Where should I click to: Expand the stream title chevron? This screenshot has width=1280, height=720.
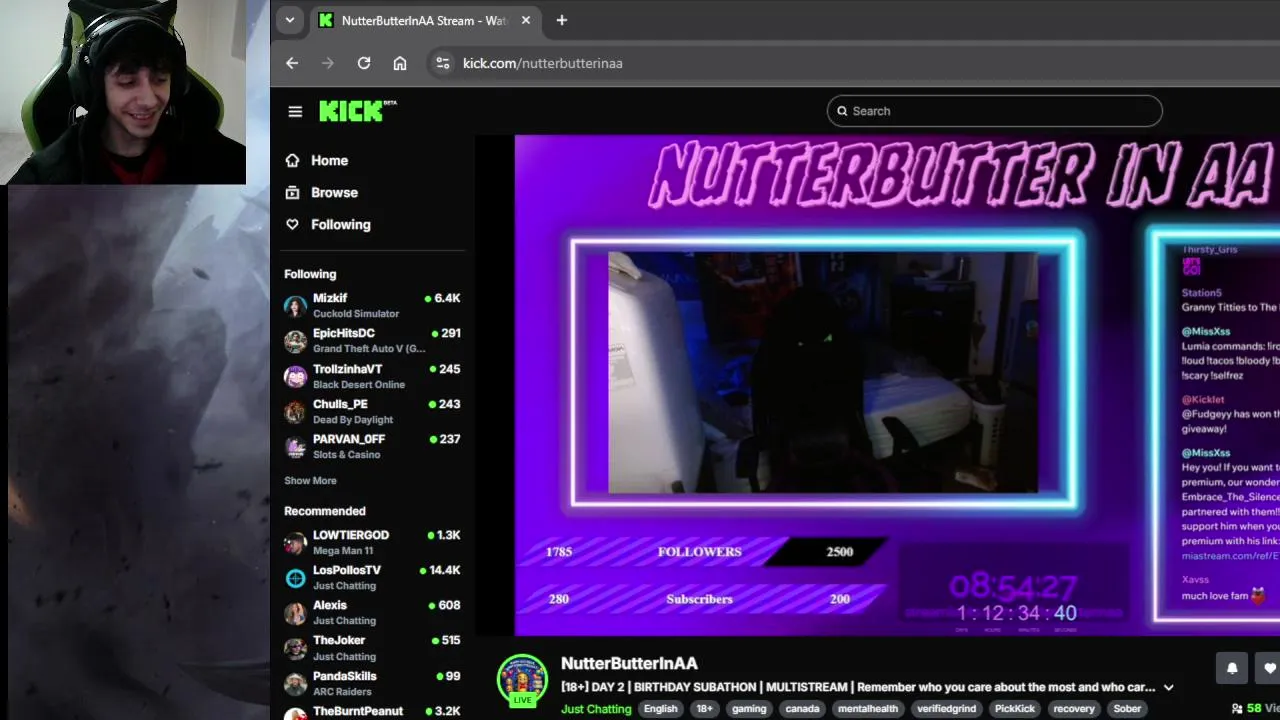click(1168, 688)
